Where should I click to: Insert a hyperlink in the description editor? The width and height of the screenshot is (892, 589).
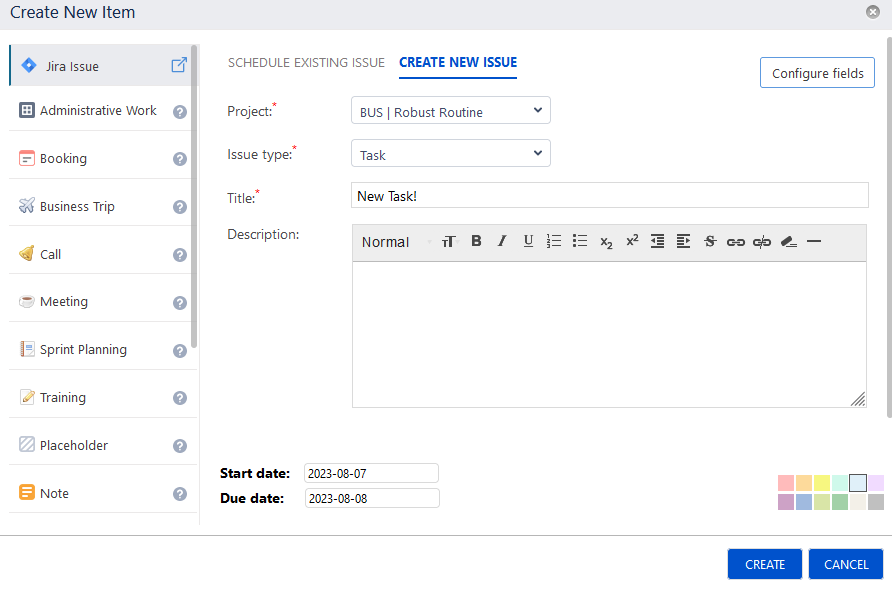[735, 241]
